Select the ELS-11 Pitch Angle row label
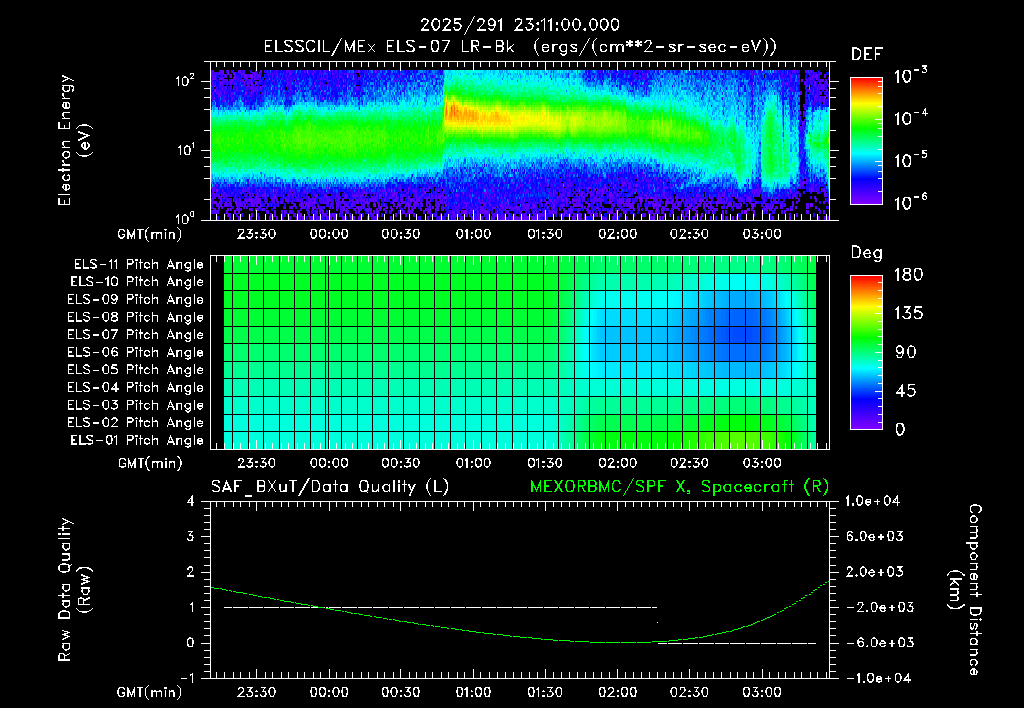 pos(138,265)
